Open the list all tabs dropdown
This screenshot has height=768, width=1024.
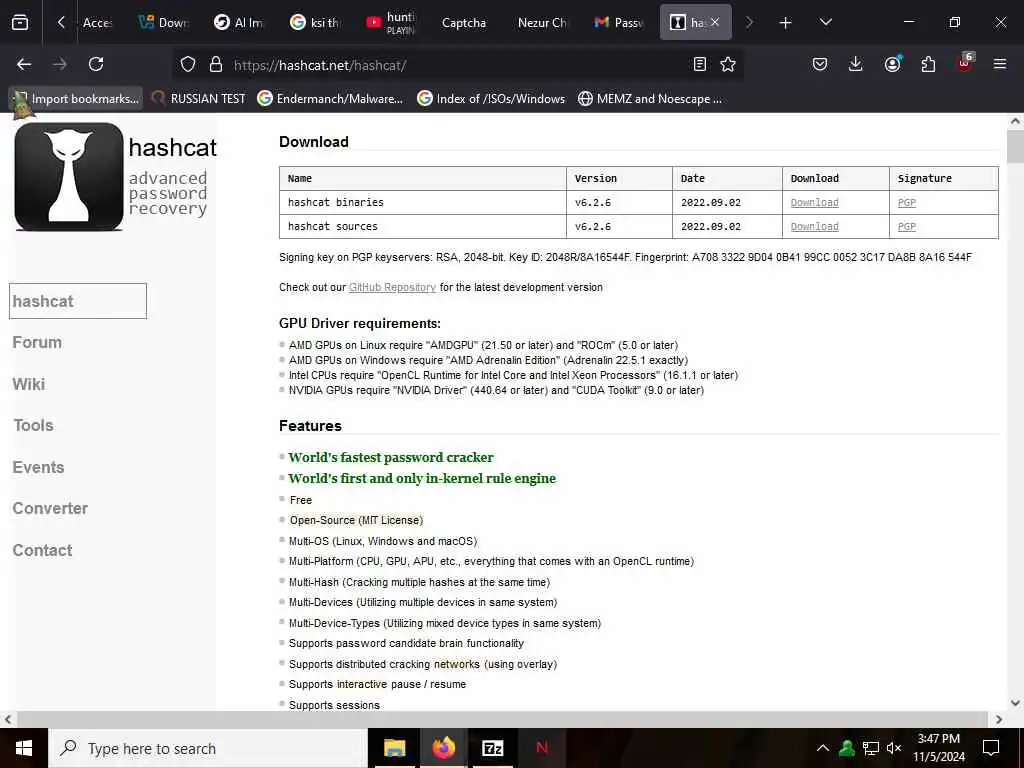pos(825,22)
